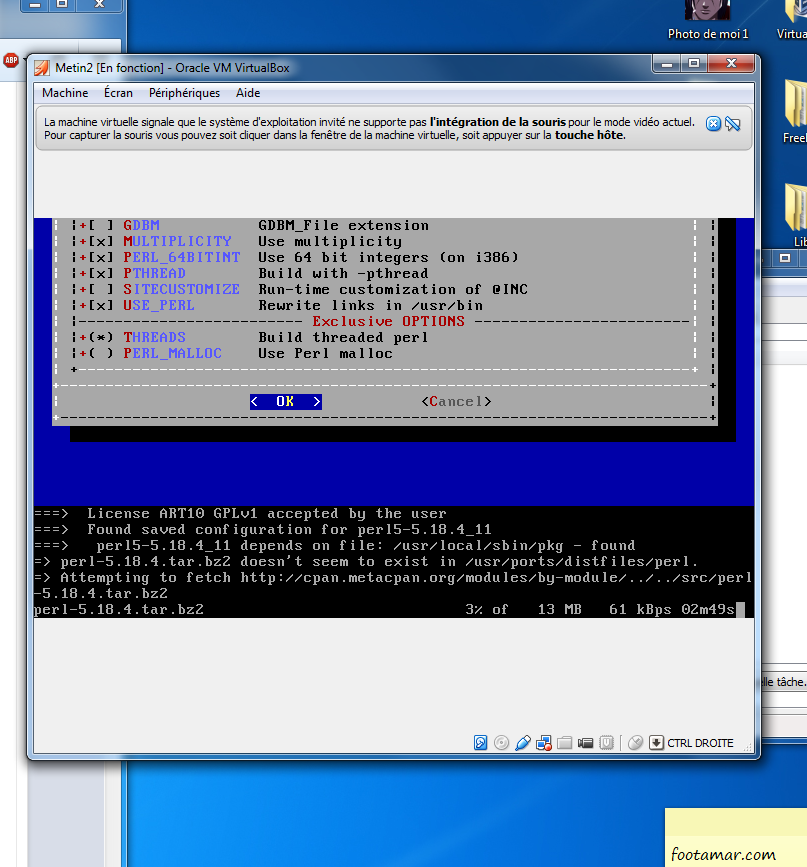The height and width of the screenshot is (867, 807).
Task: Dismiss the mouse integration notification
Action: [x=714, y=123]
